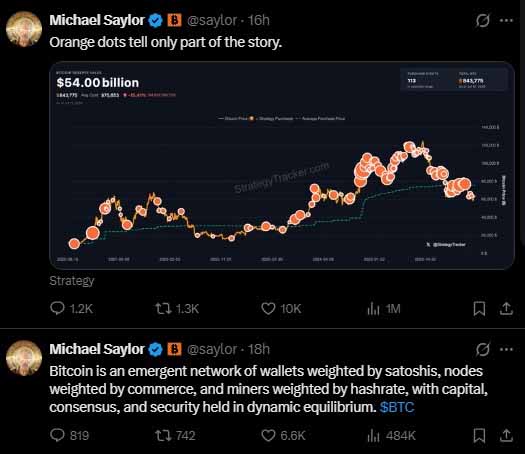Open Grok icon on first tweet
The height and width of the screenshot is (454, 525).
482,20
